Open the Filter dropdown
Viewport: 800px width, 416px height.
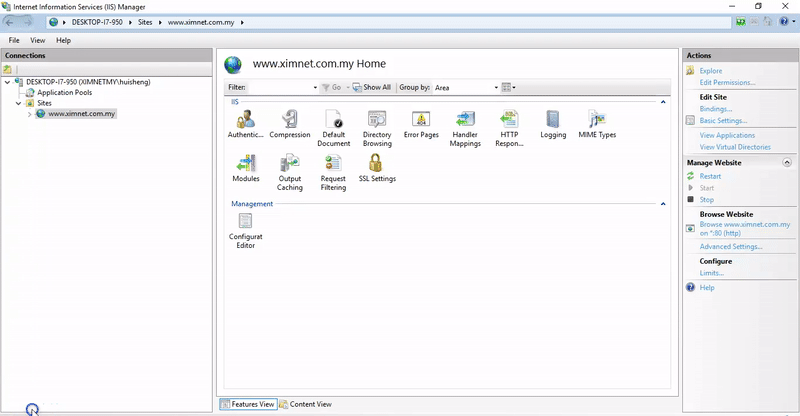[x=315, y=88]
